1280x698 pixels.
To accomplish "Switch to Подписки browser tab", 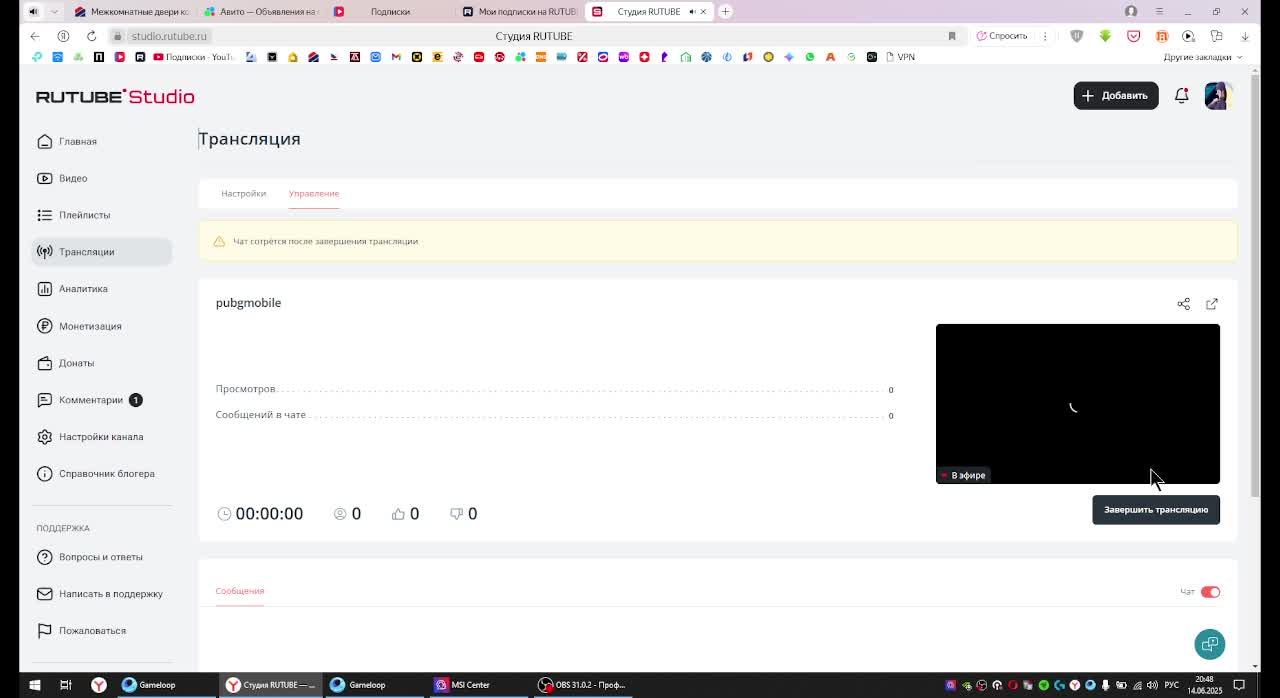I will coord(390,12).
